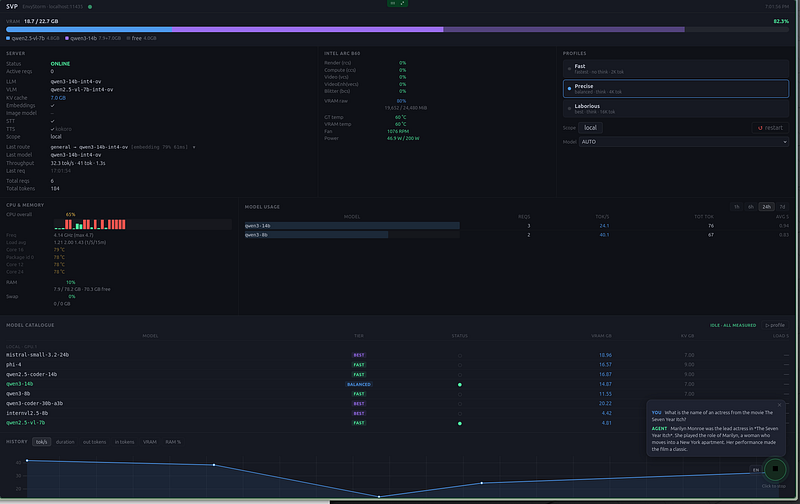Click the status circle for qwen2.5-coder-14b
The image size is (800, 504).
[460, 375]
